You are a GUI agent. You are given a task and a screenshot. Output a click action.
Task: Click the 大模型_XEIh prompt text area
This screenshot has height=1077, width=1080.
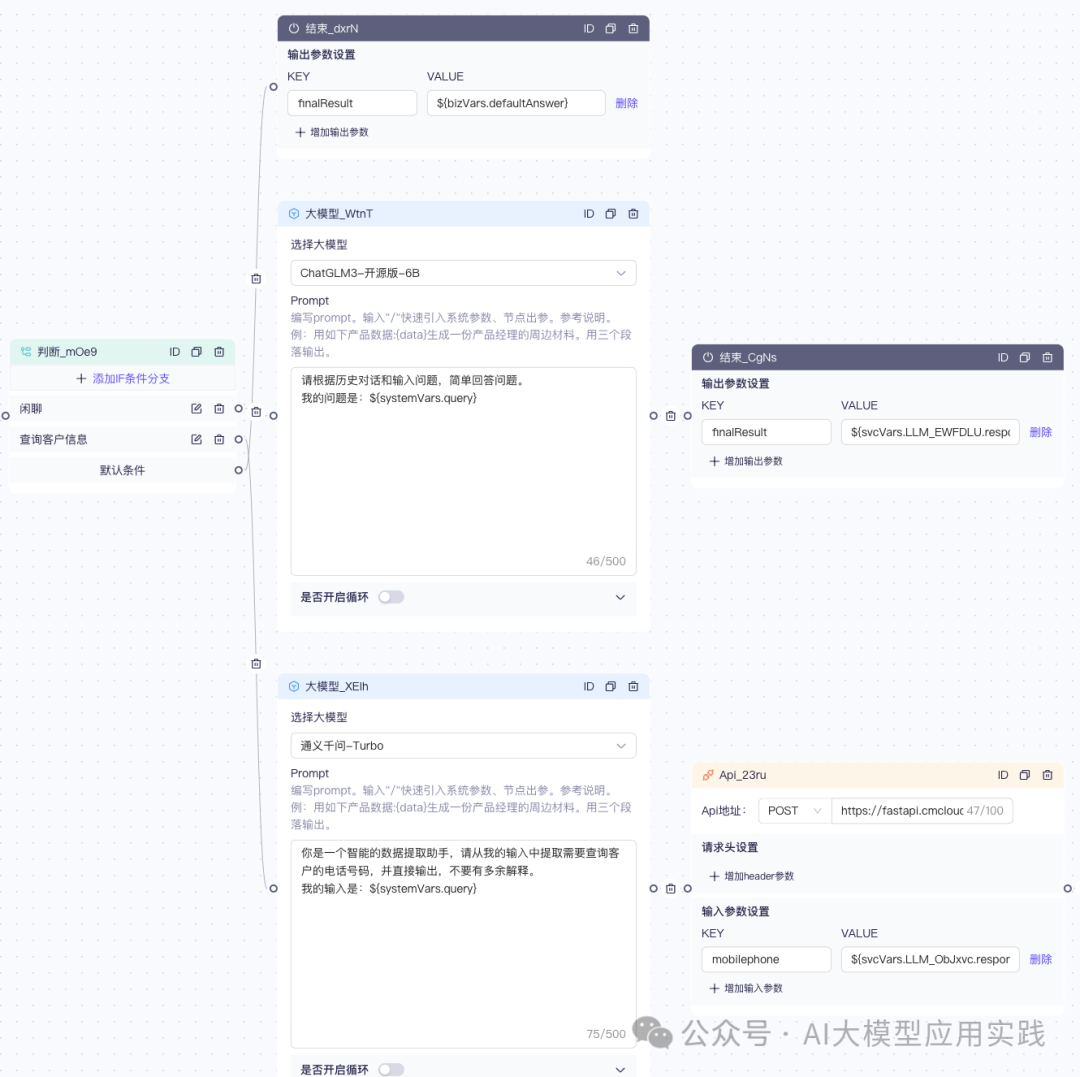[x=463, y=943]
